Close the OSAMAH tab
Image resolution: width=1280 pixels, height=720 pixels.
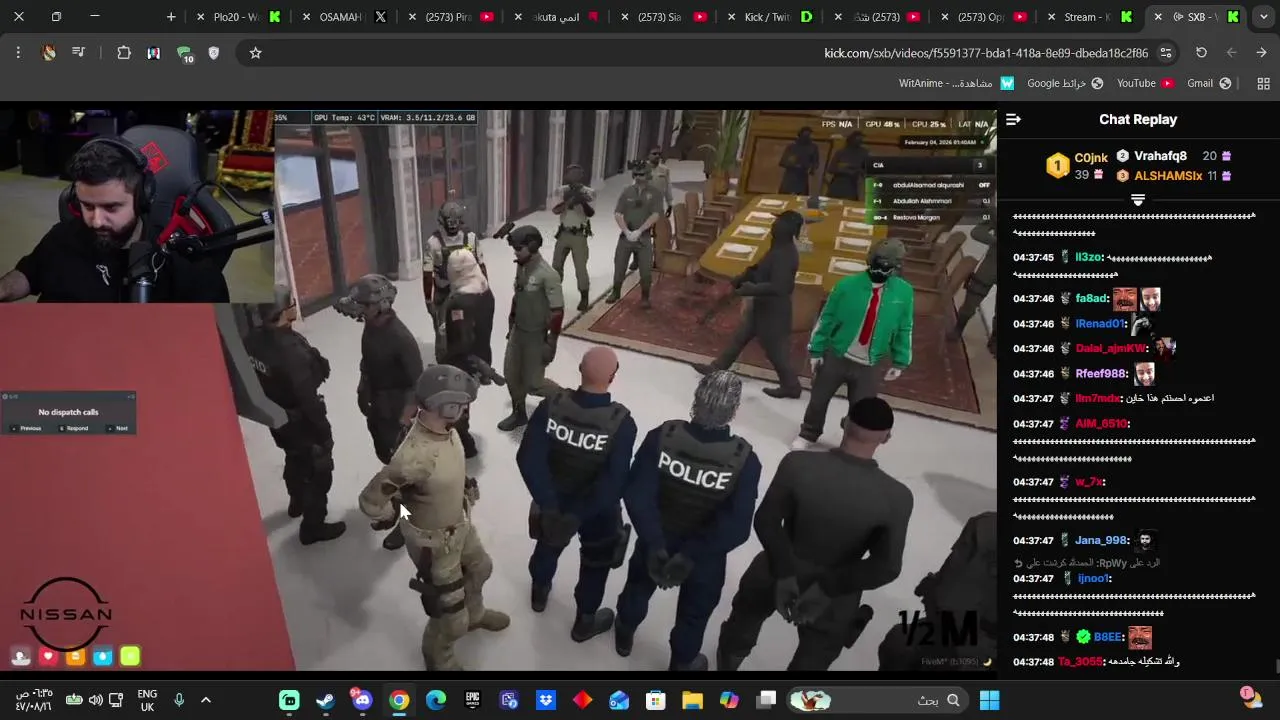(306, 17)
